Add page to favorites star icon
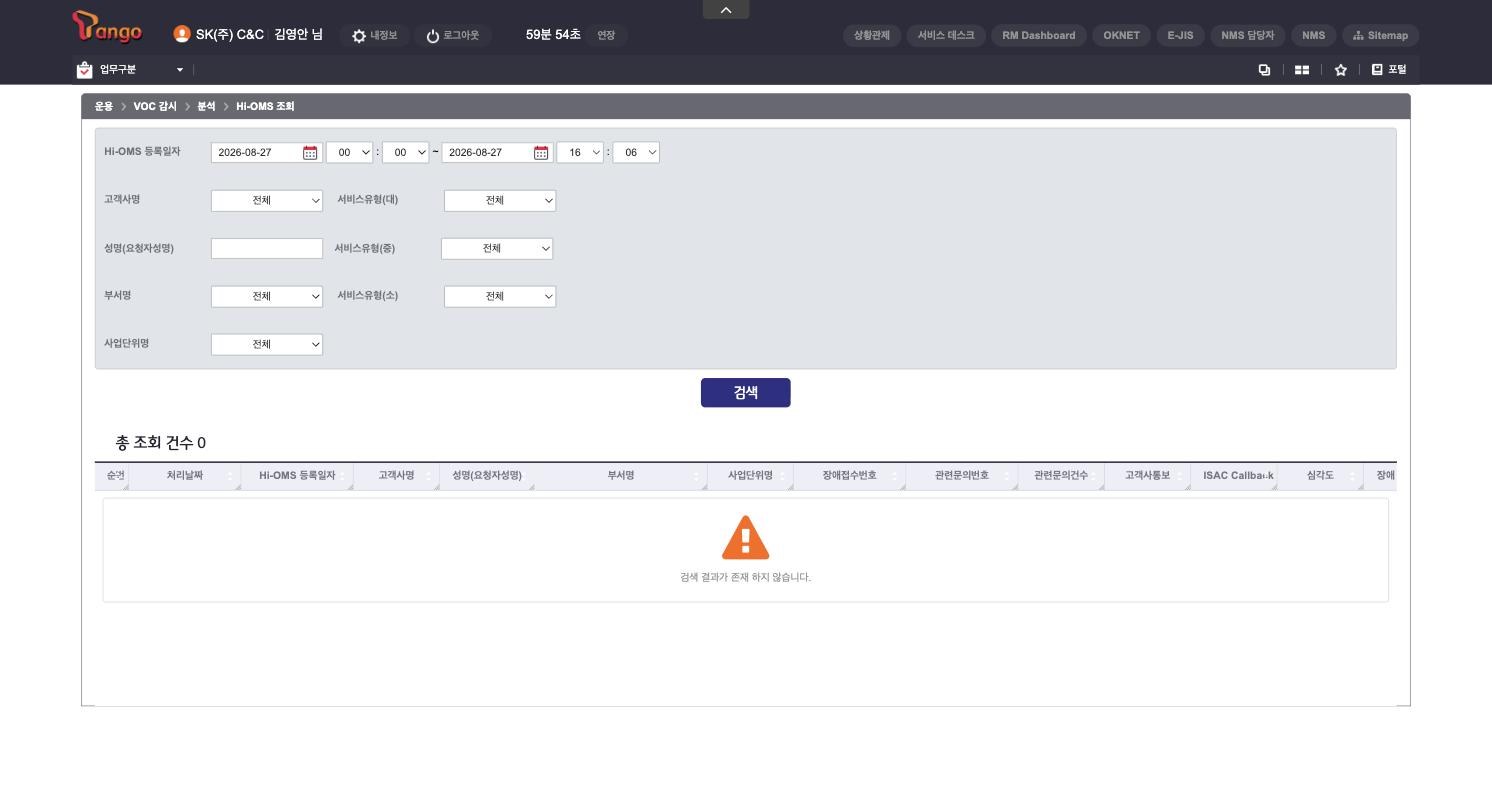The width and height of the screenshot is (1492, 812). click(x=1341, y=70)
